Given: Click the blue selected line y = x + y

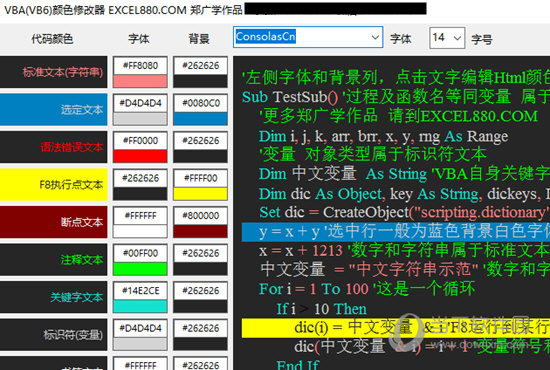Looking at the screenshot, I should coord(396,231).
